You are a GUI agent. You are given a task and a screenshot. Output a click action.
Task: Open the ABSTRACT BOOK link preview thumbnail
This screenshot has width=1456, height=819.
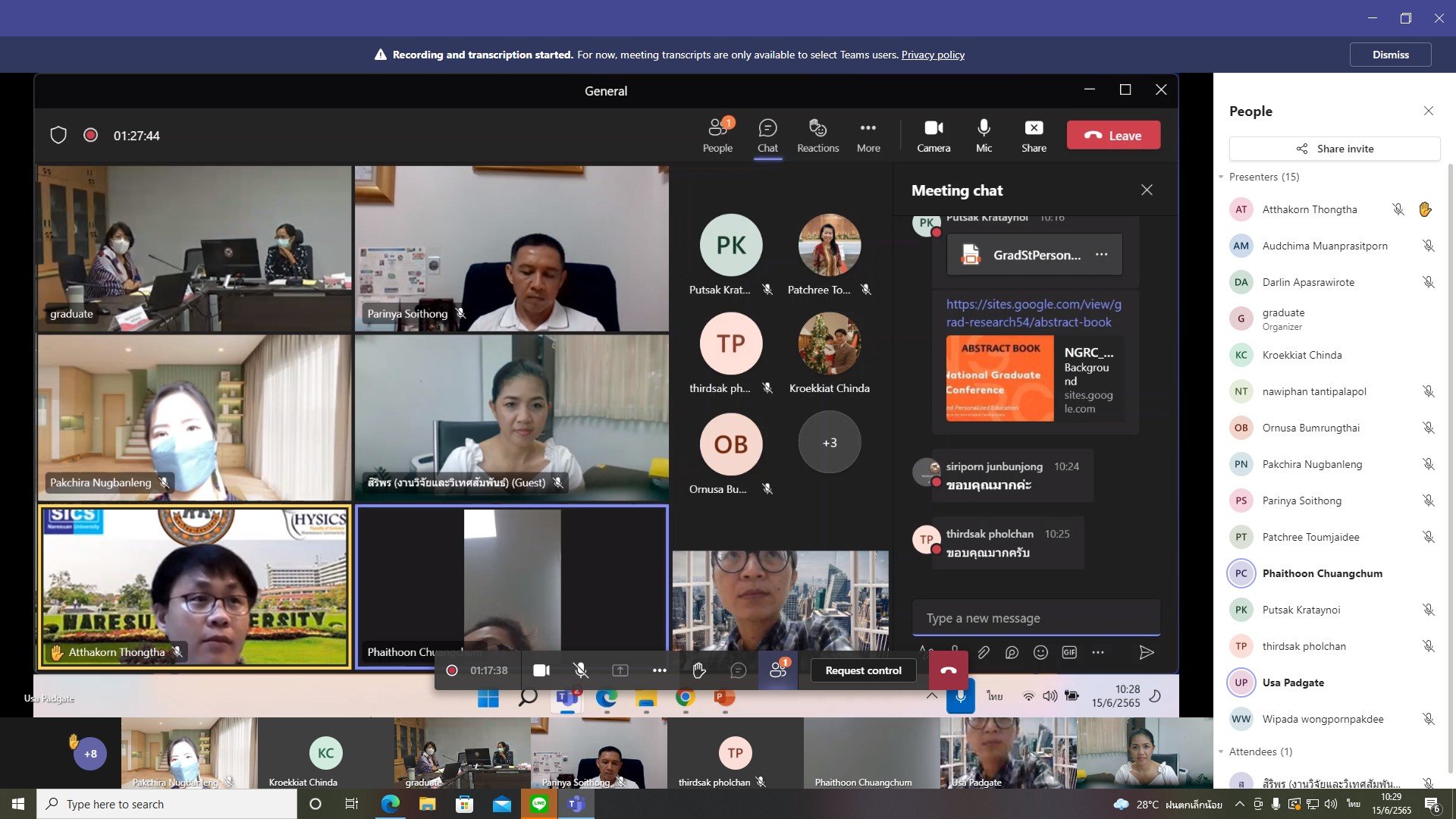click(x=999, y=378)
